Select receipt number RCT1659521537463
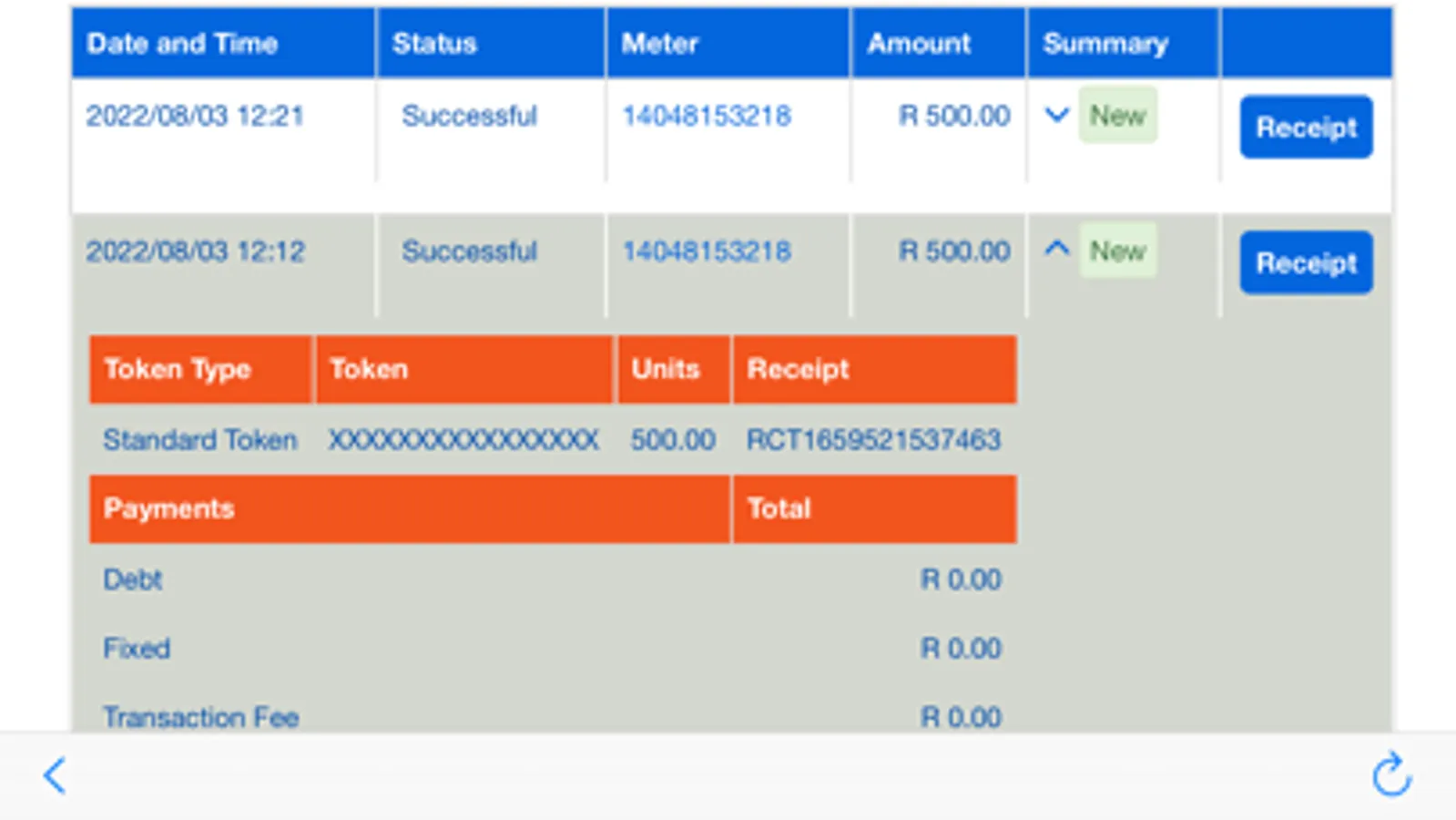The height and width of the screenshot is (820, 1456). pos(873,440)
